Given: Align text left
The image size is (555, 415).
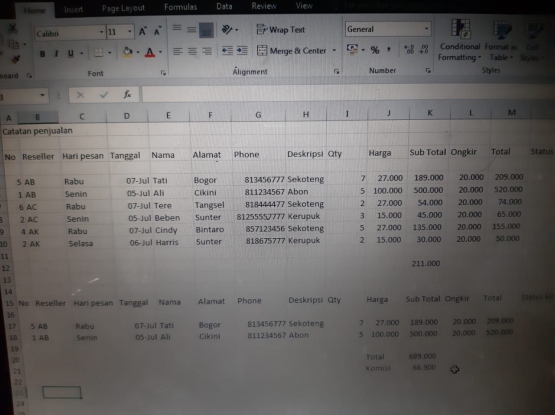Looking at the screenshot, I should (177, 51).
